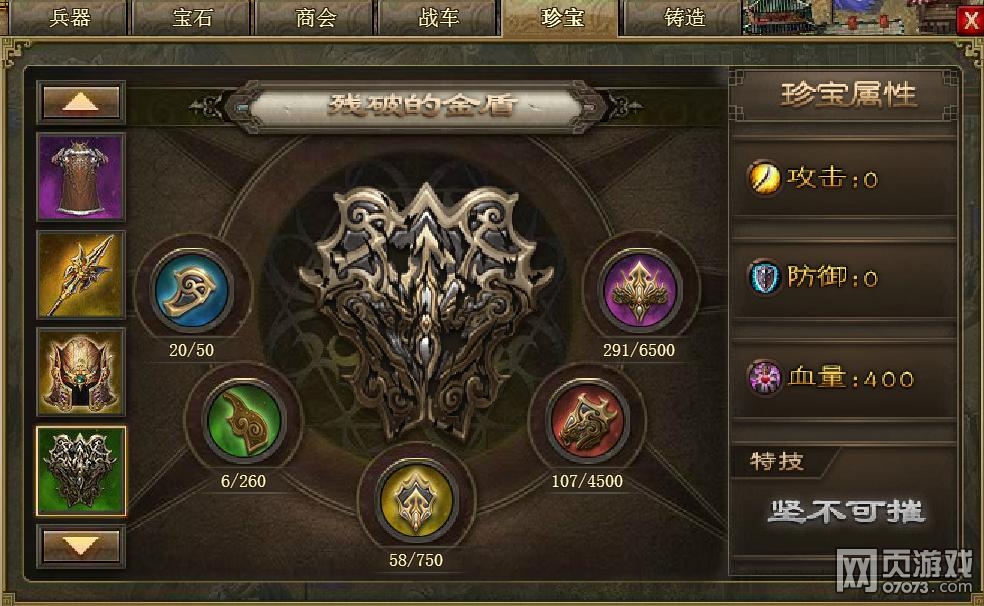Open the 商会 tab
This screenshot has width=984, height=606.
(x=316, y=18)
